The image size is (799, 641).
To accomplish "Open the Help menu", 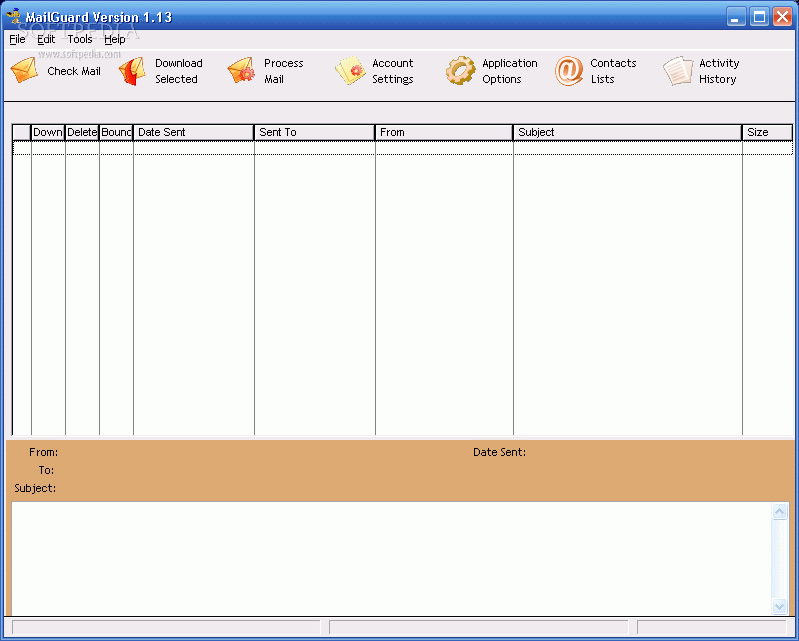I will click(115, 39).
